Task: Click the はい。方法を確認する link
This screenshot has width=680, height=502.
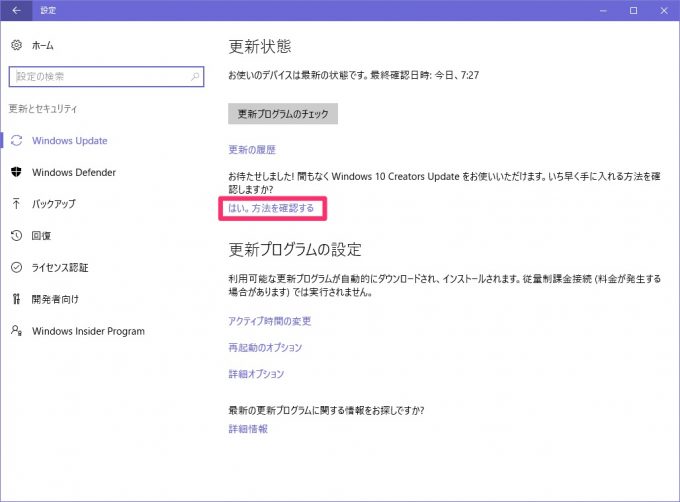Action: 271,208
